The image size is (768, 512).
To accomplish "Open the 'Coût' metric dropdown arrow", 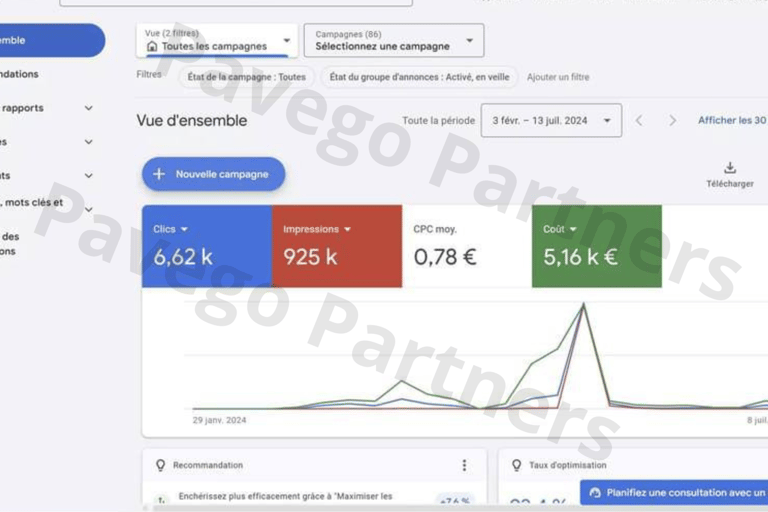I will (x=573, y=229).
